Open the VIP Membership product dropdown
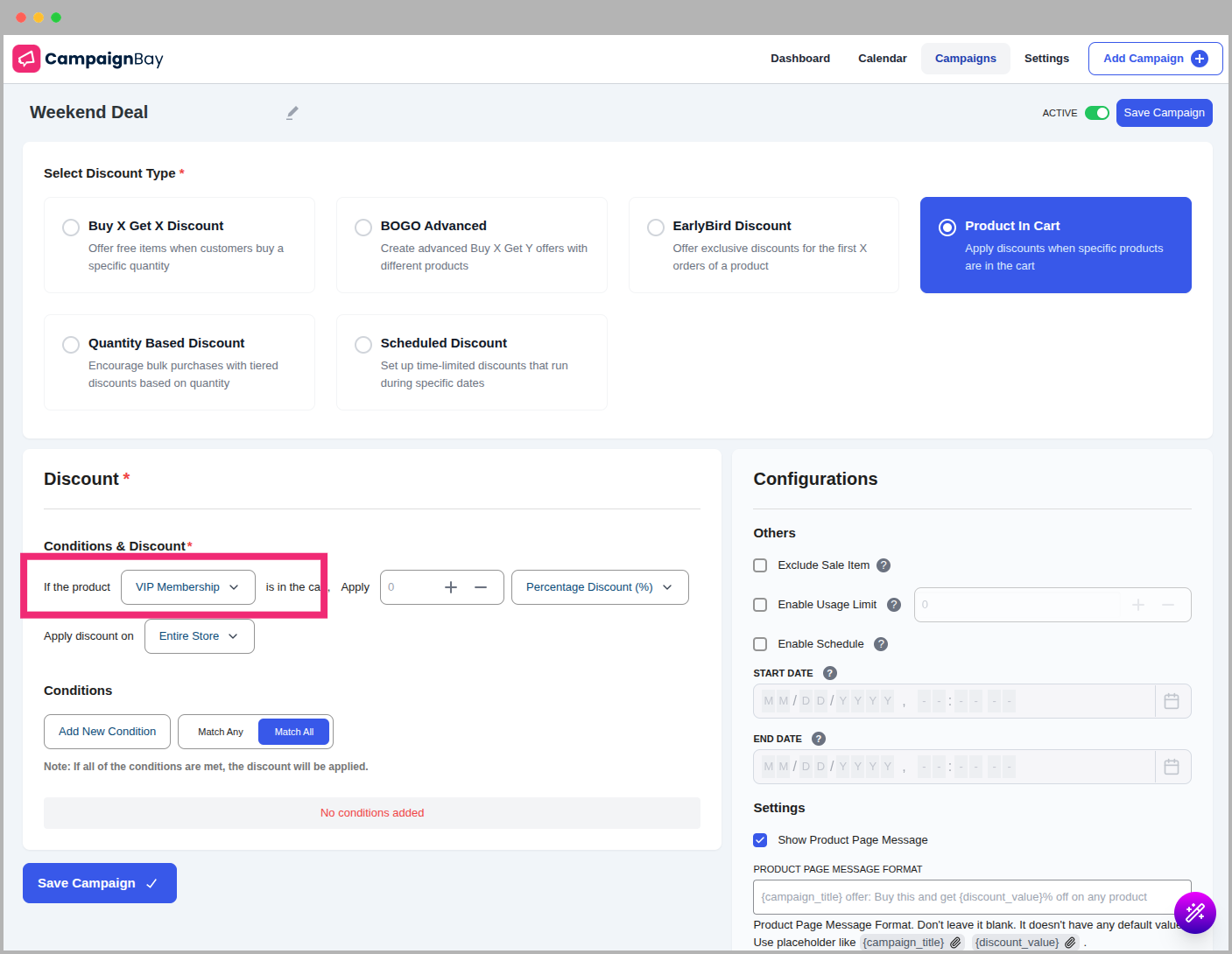 point(187,587)
